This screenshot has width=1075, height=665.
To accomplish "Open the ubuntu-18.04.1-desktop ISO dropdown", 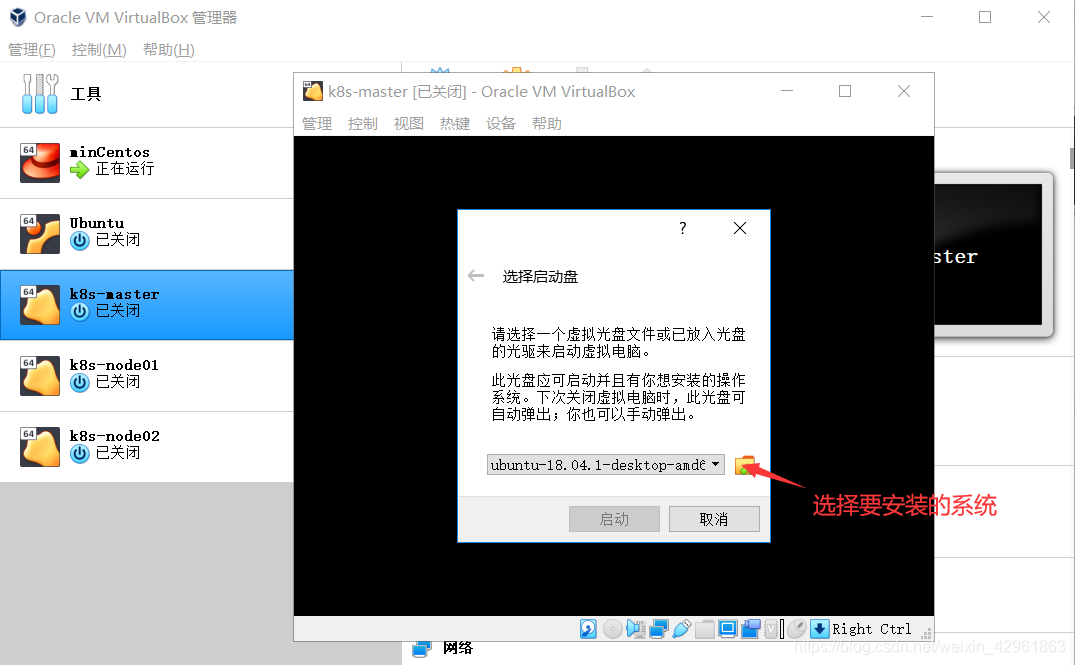I will point(605,465).
